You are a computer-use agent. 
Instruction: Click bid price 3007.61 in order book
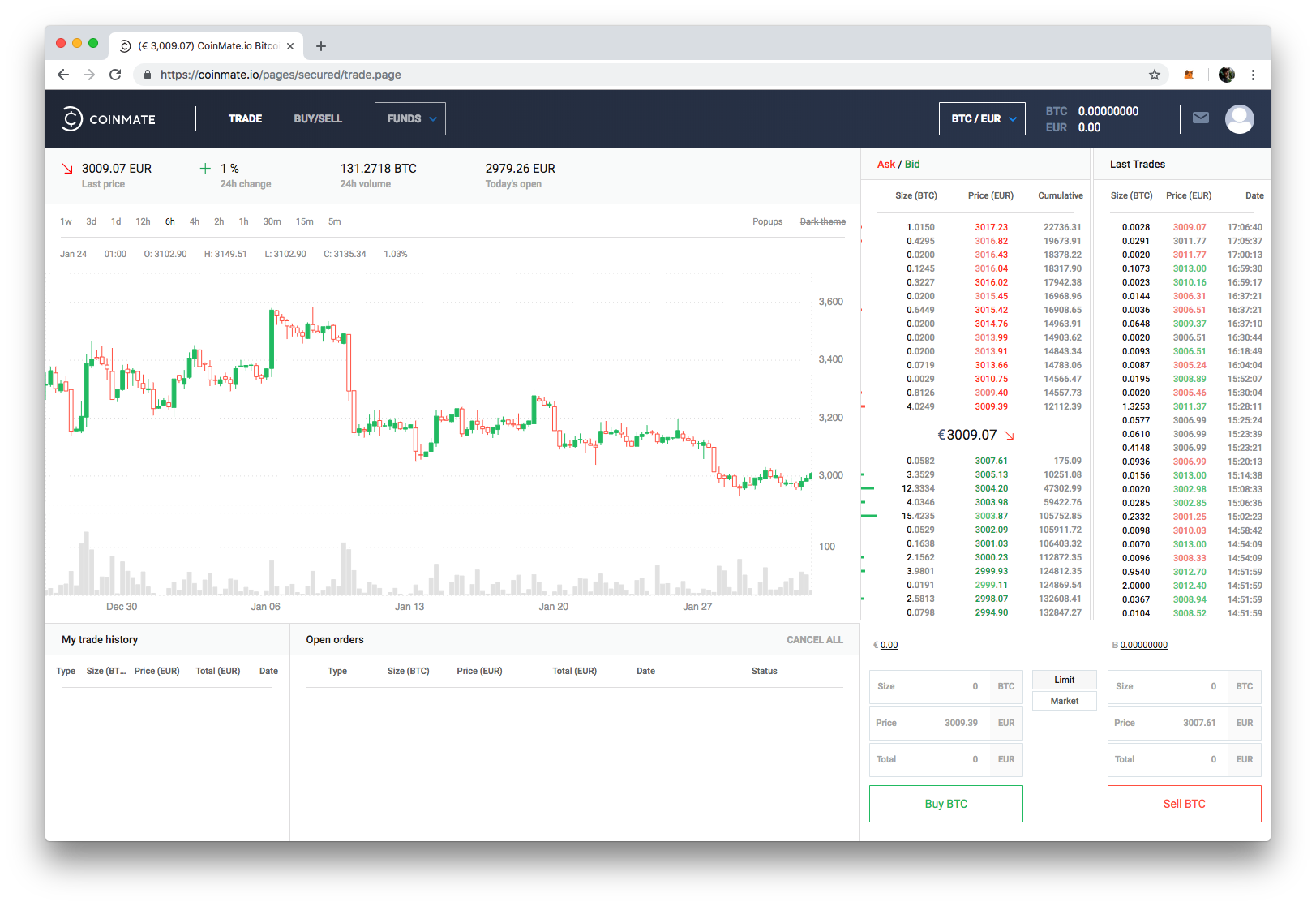[991, 462]
